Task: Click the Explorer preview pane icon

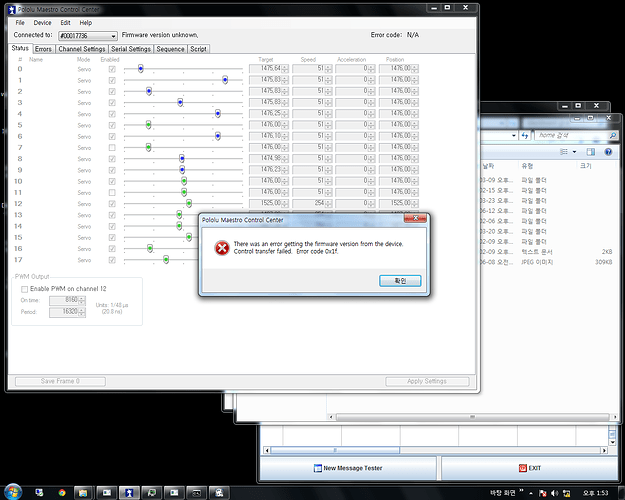Action: 592,153
